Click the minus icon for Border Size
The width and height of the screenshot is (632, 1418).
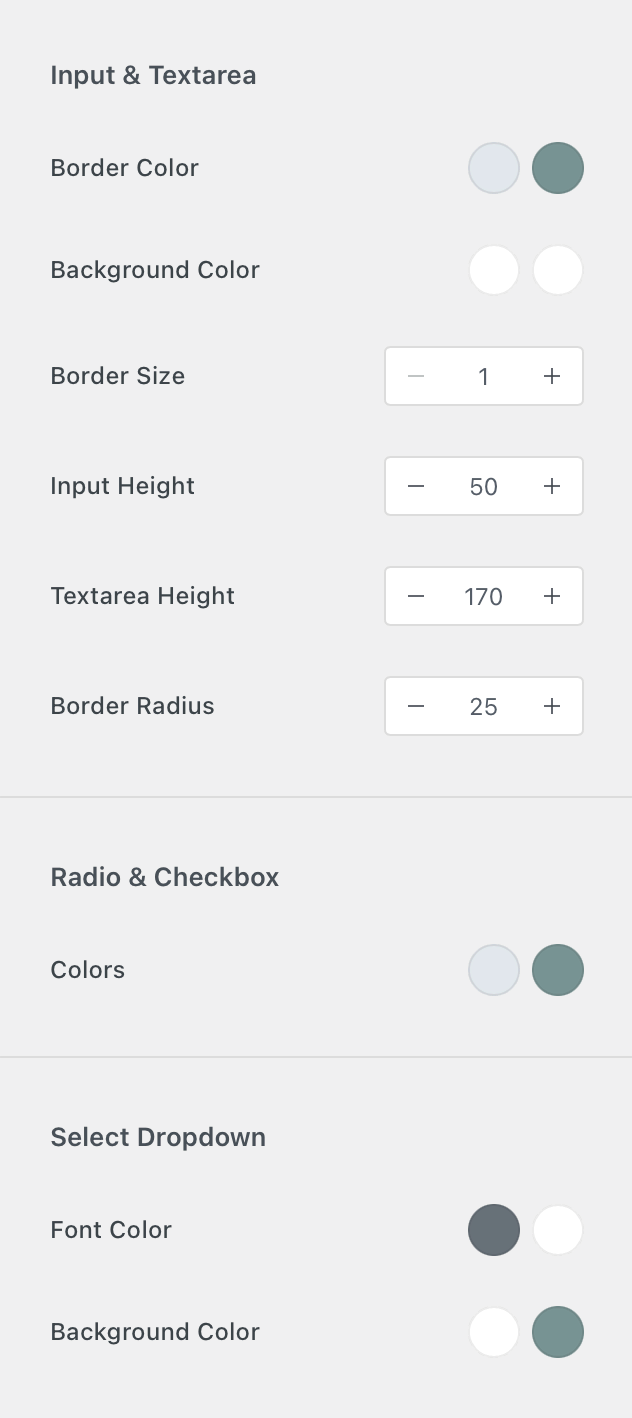click(416, 376)
